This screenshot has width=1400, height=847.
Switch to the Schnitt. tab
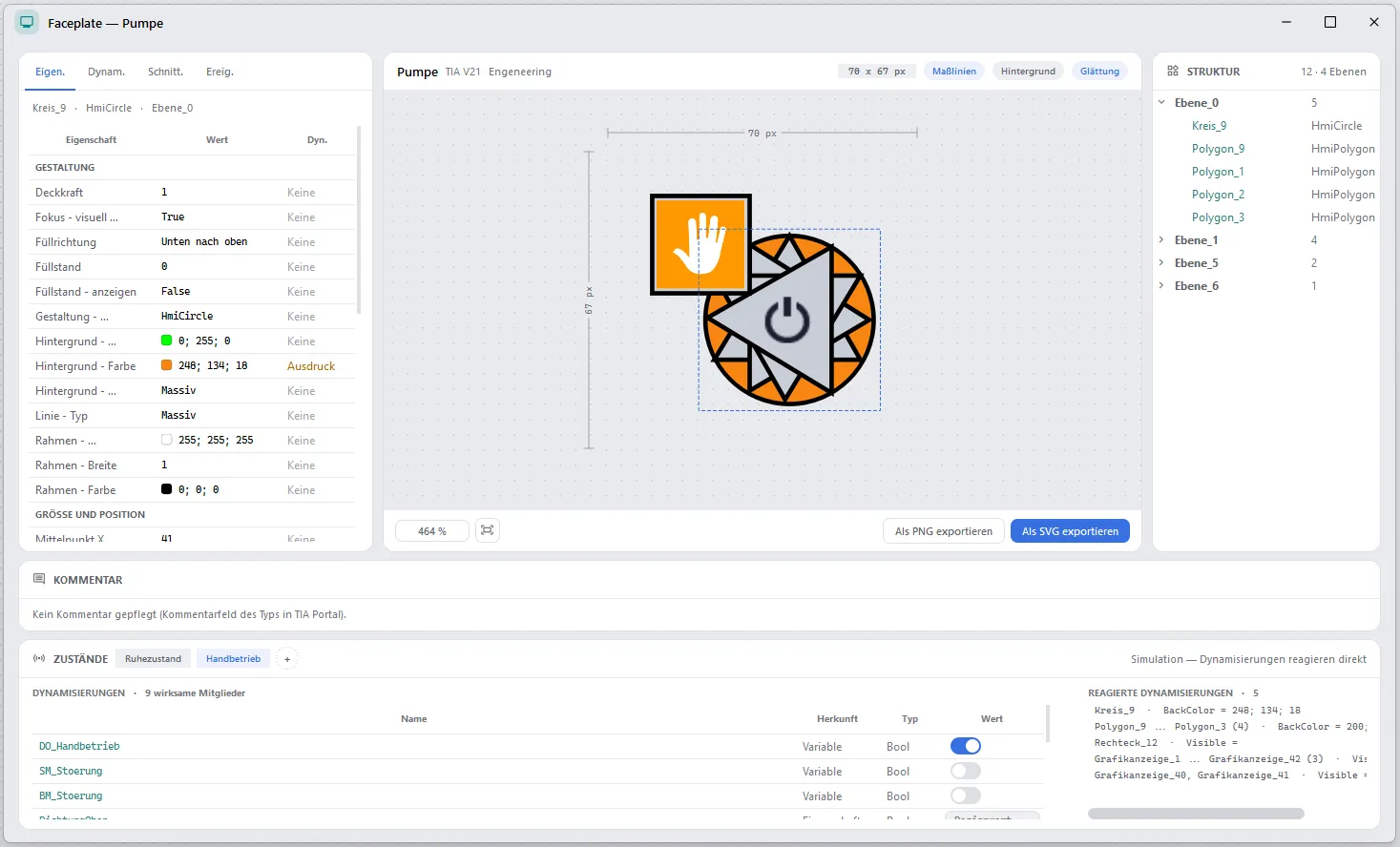(x=165, y=72)
